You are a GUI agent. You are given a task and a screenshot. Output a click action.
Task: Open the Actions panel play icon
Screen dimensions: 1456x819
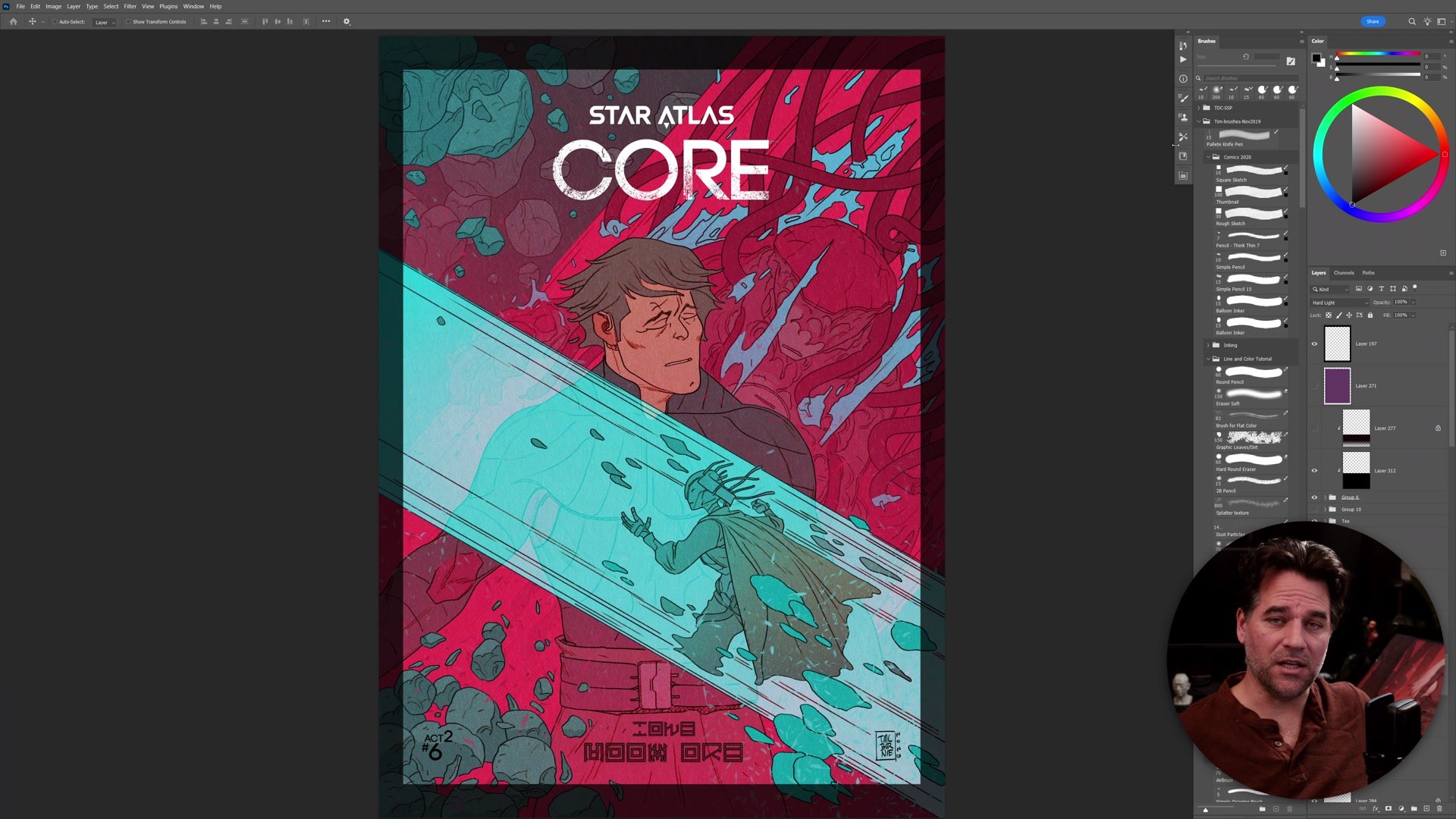[1183, 59]
